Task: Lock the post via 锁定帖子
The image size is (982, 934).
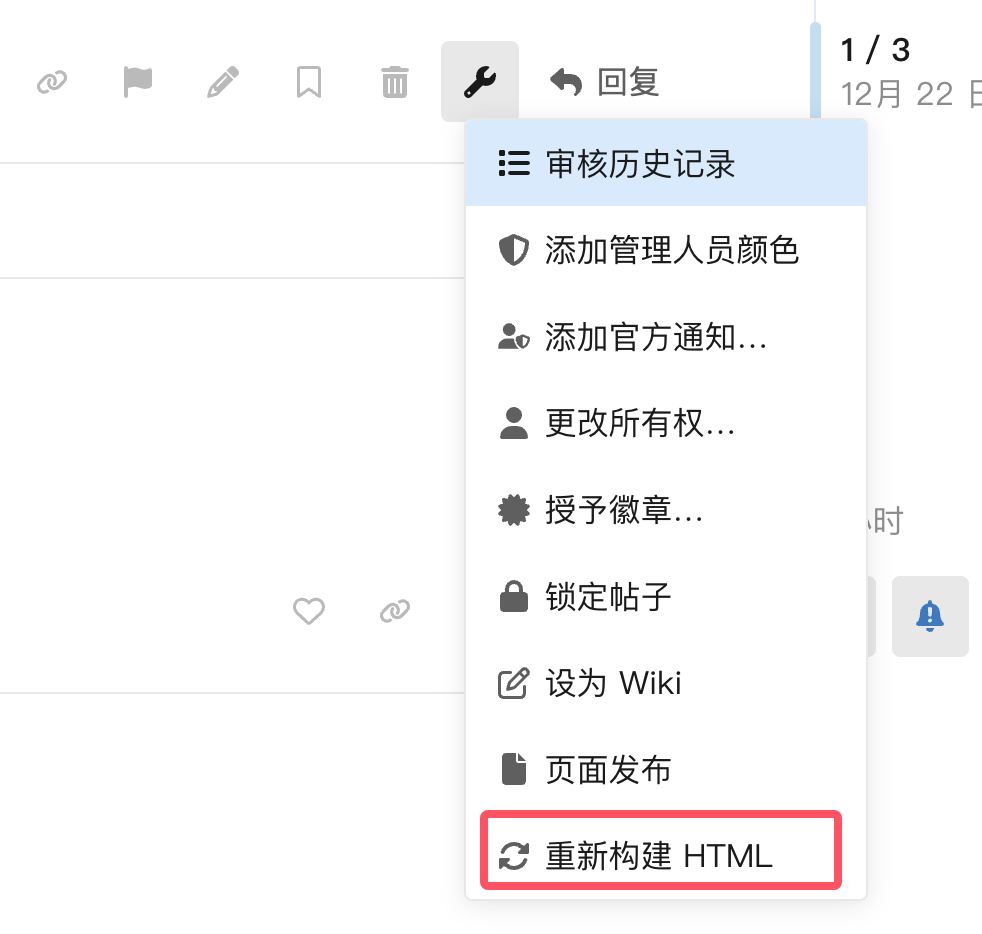Action: [666, 596]
